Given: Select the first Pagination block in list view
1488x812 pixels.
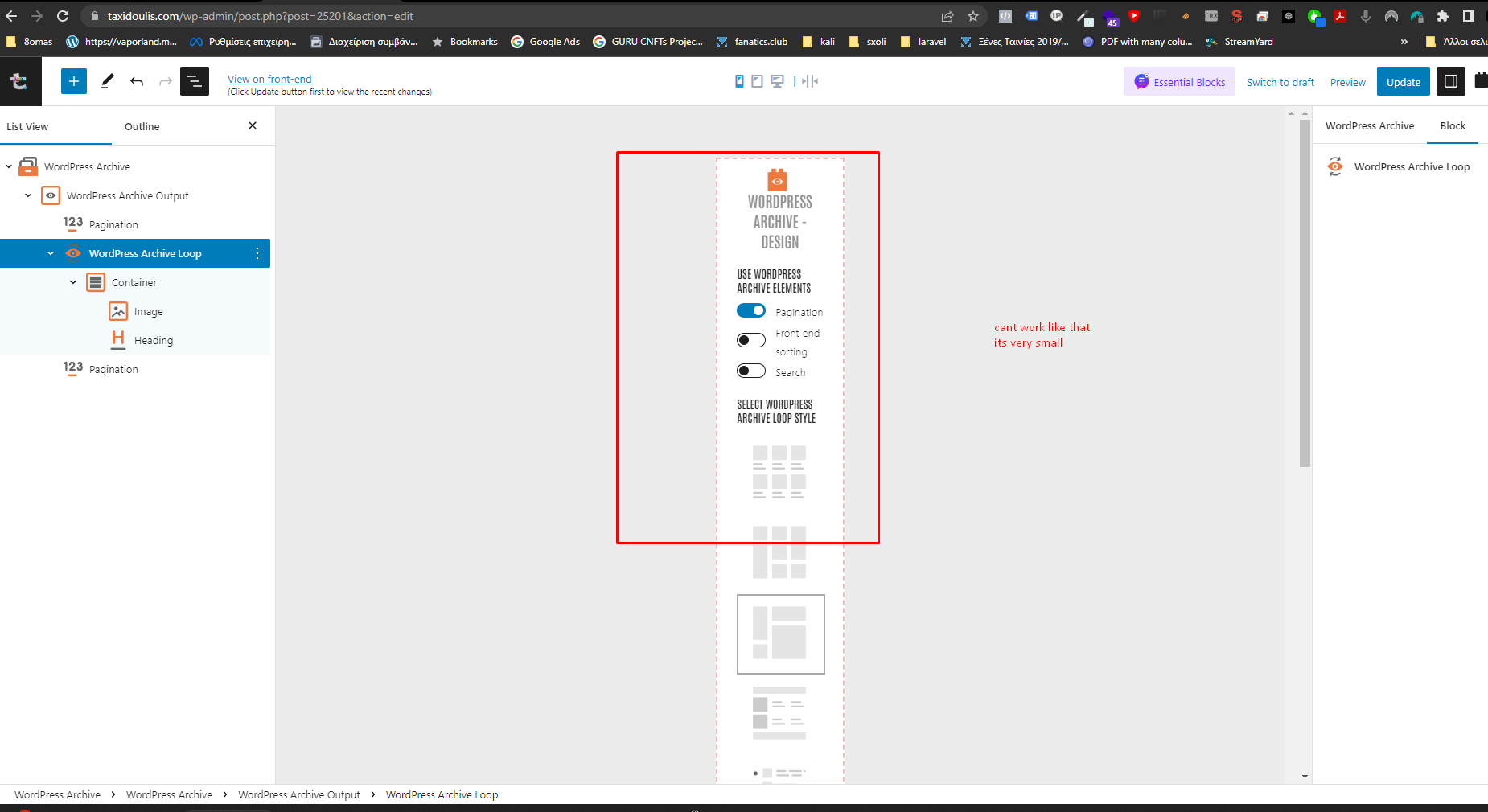Looking at the screenshot, I should coord(113,224).
